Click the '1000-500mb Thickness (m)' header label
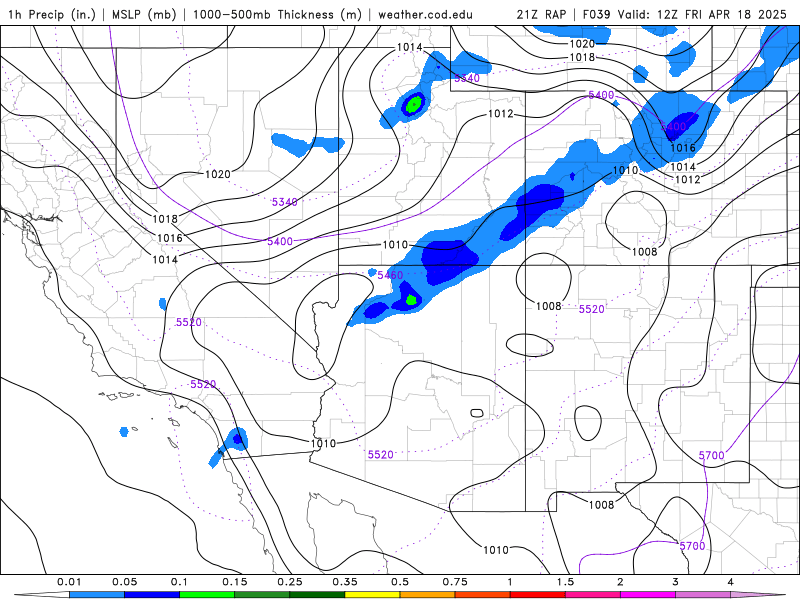800x600 pixels. 277,14
